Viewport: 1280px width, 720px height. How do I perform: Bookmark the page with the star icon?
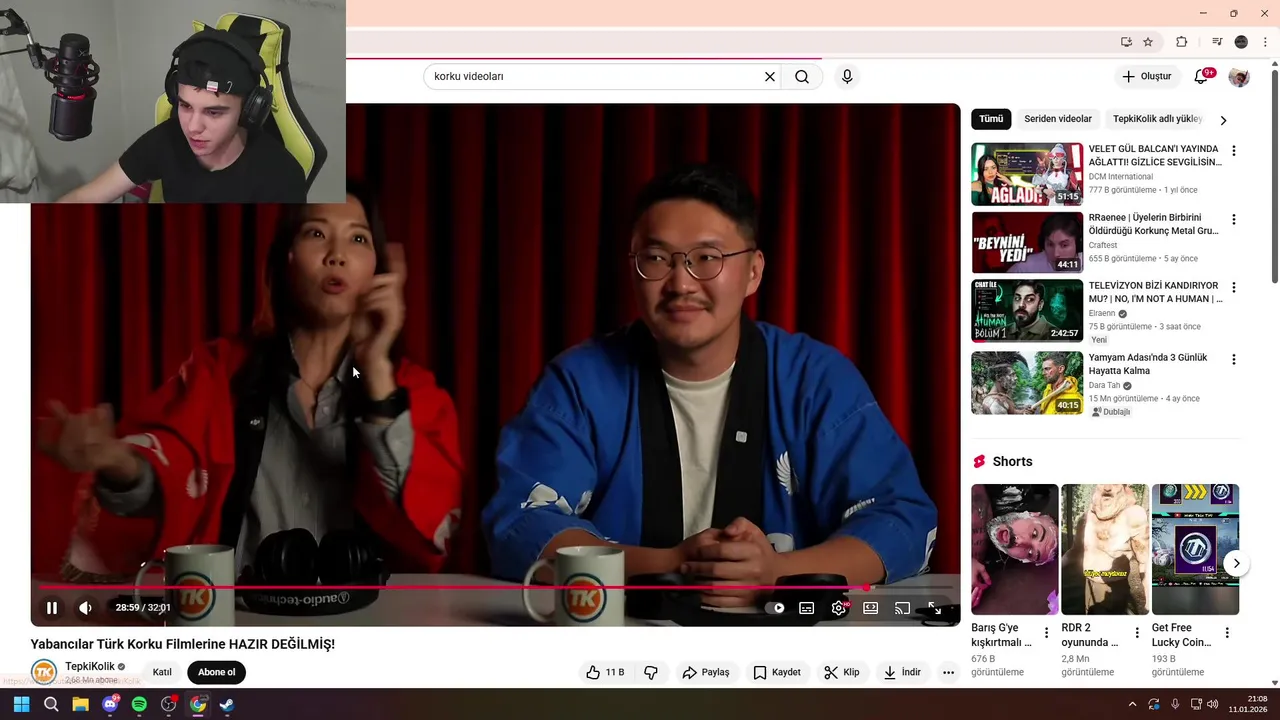(1148, 42)
